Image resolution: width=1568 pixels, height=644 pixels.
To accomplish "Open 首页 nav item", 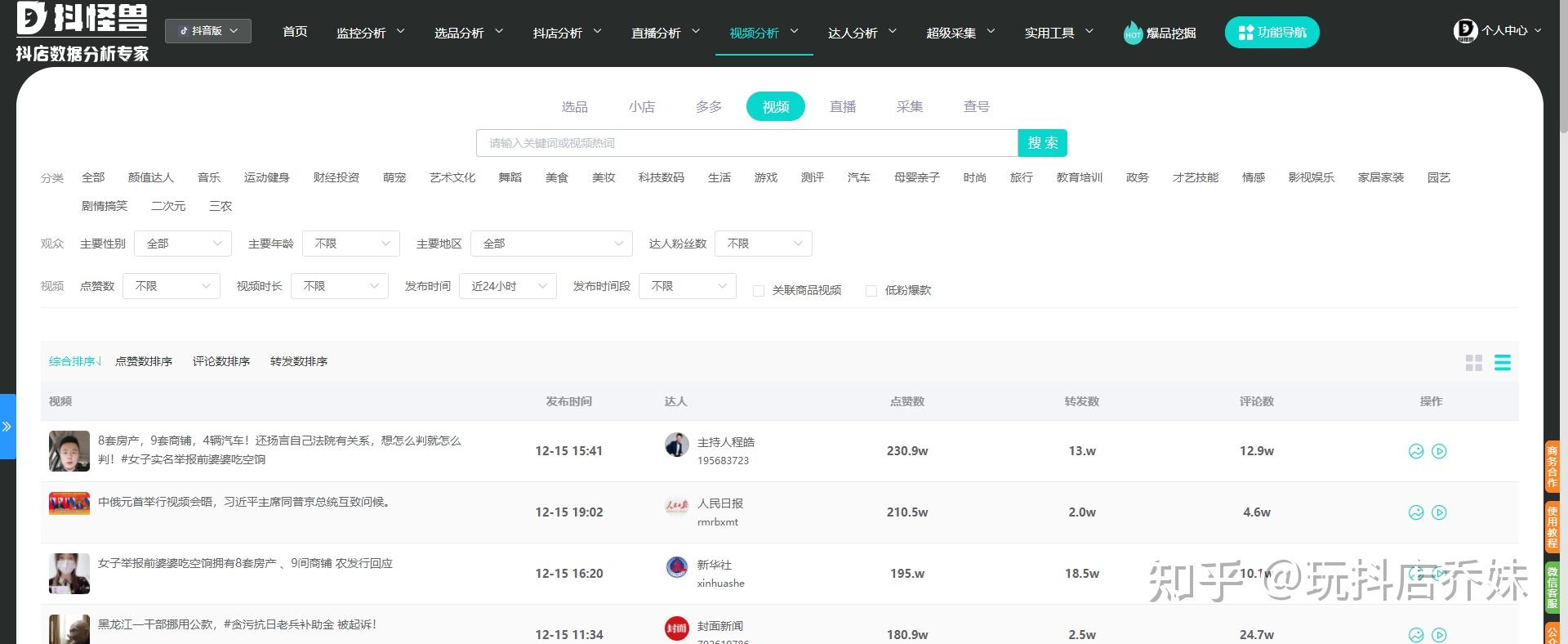I will (x=295, y=32).
